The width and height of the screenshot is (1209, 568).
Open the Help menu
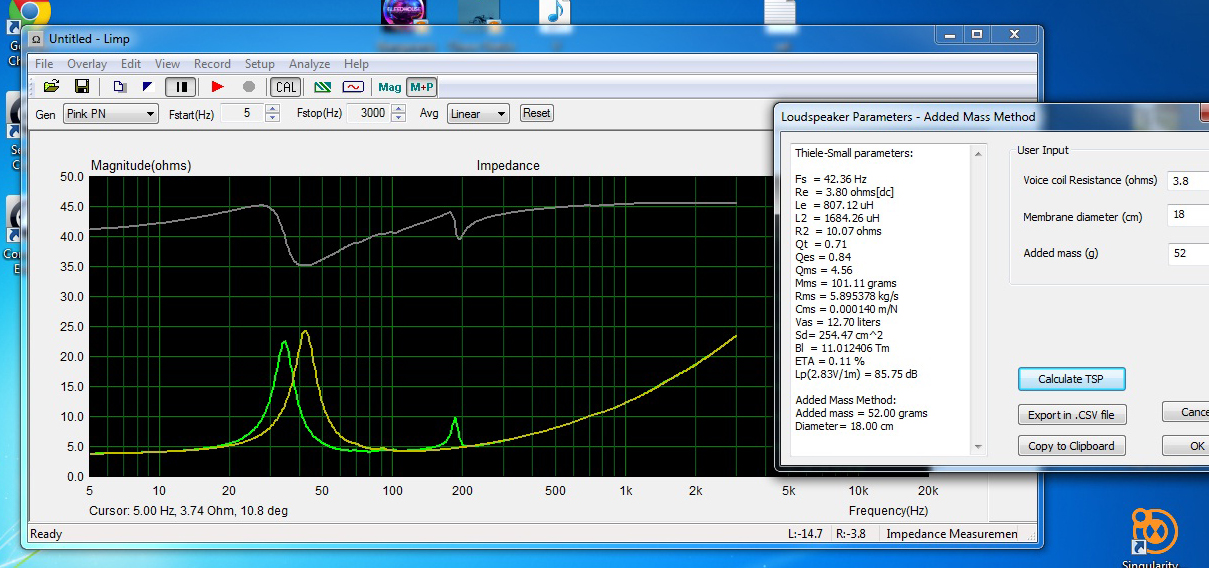[356, 64]
